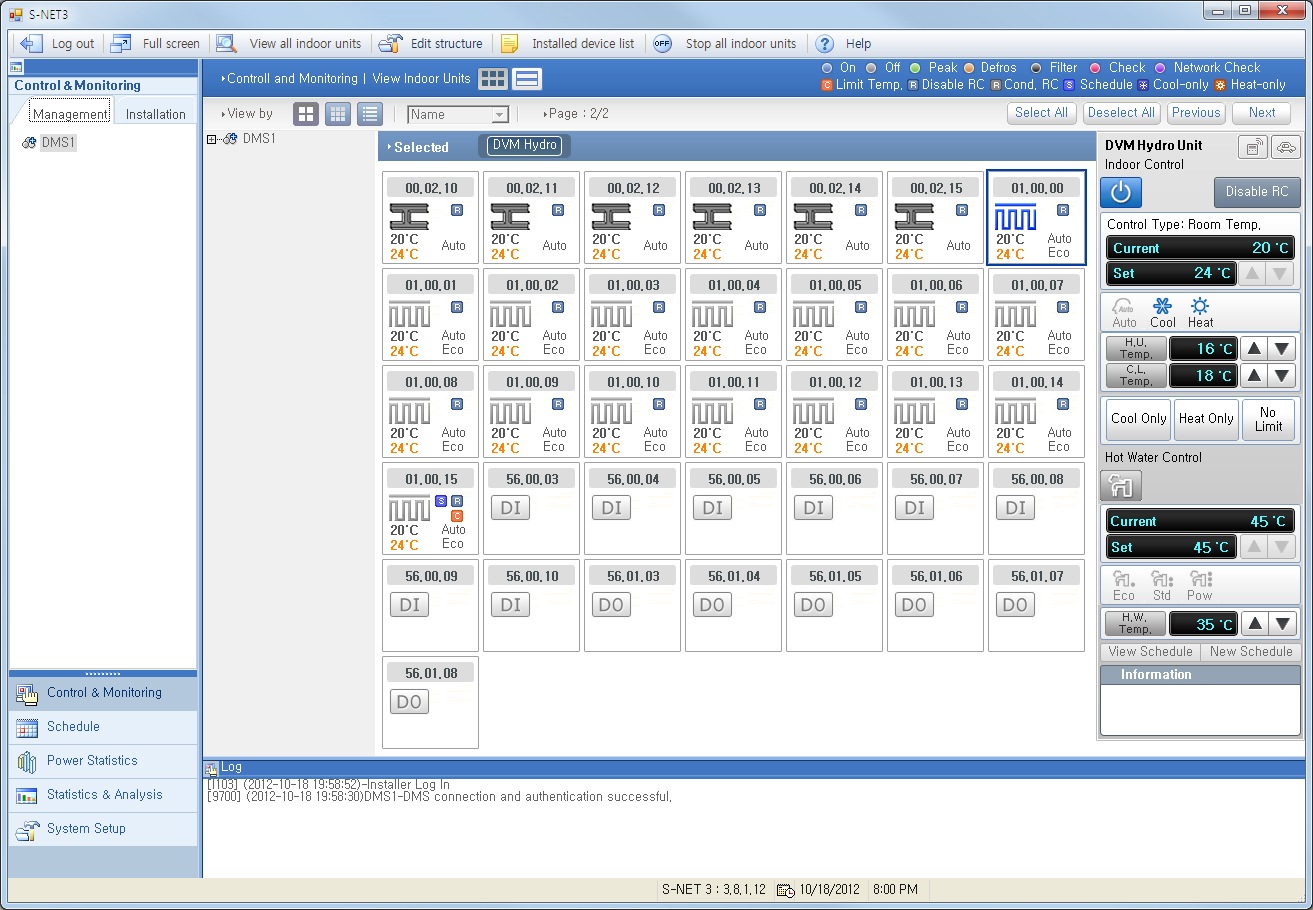Select indoor unit tile 01.00.15

tap(430, 508)
